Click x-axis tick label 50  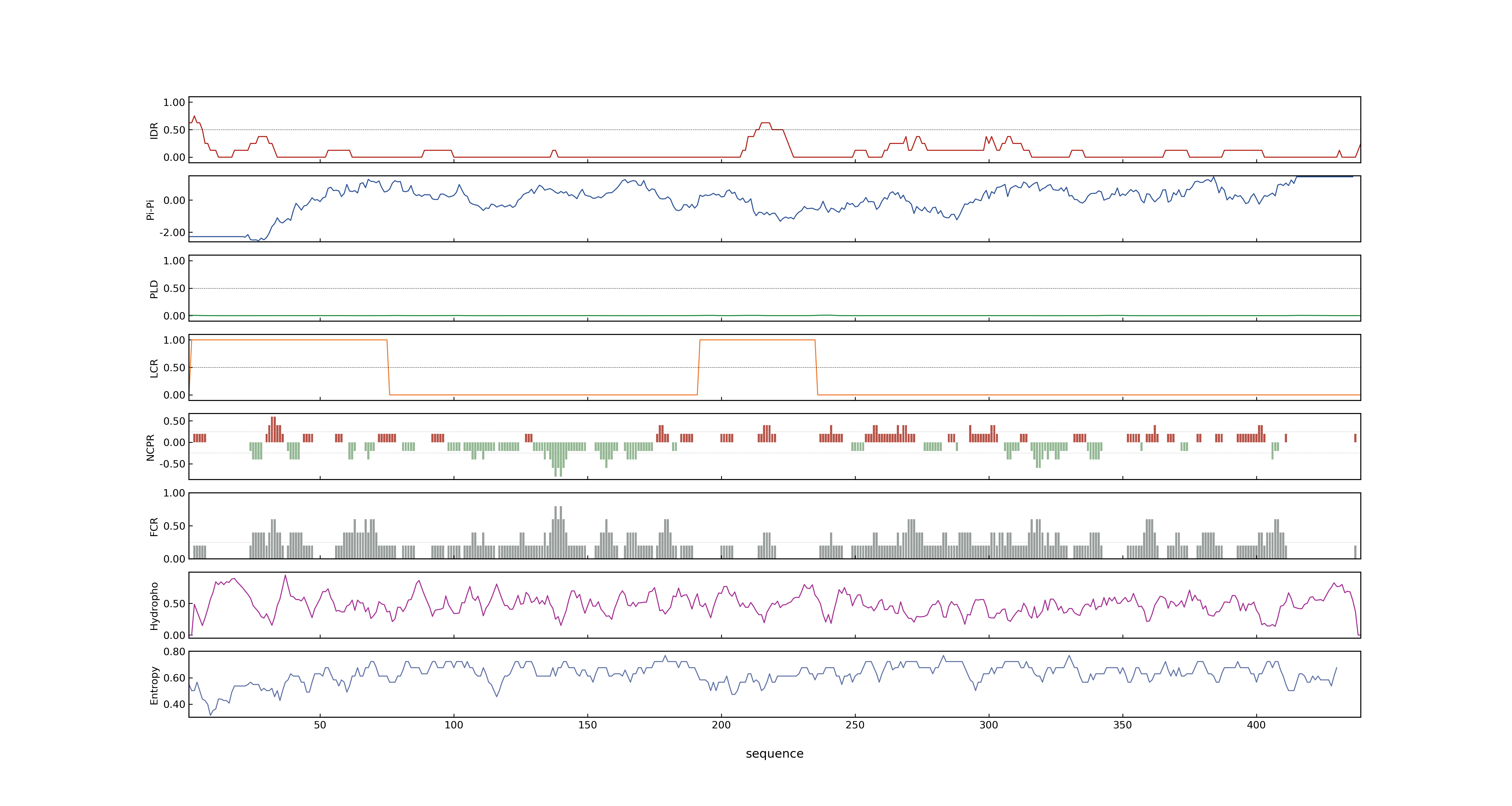tap(320, 725)
